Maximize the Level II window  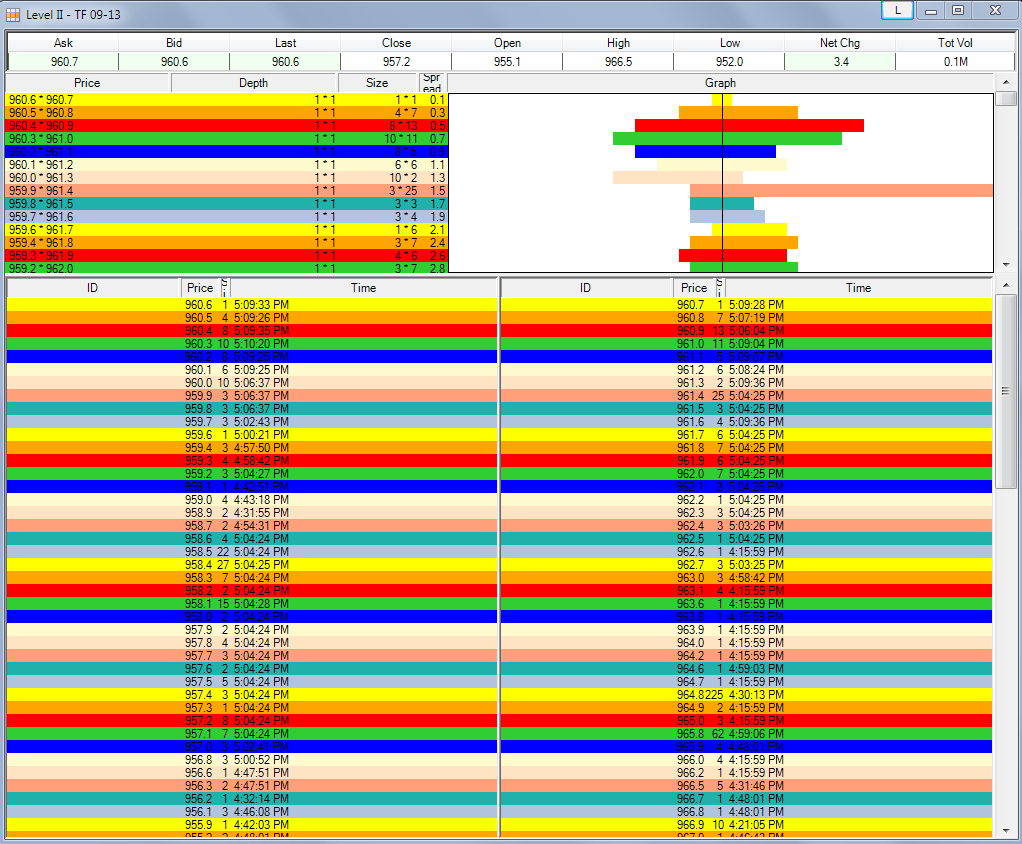(958, 10)
